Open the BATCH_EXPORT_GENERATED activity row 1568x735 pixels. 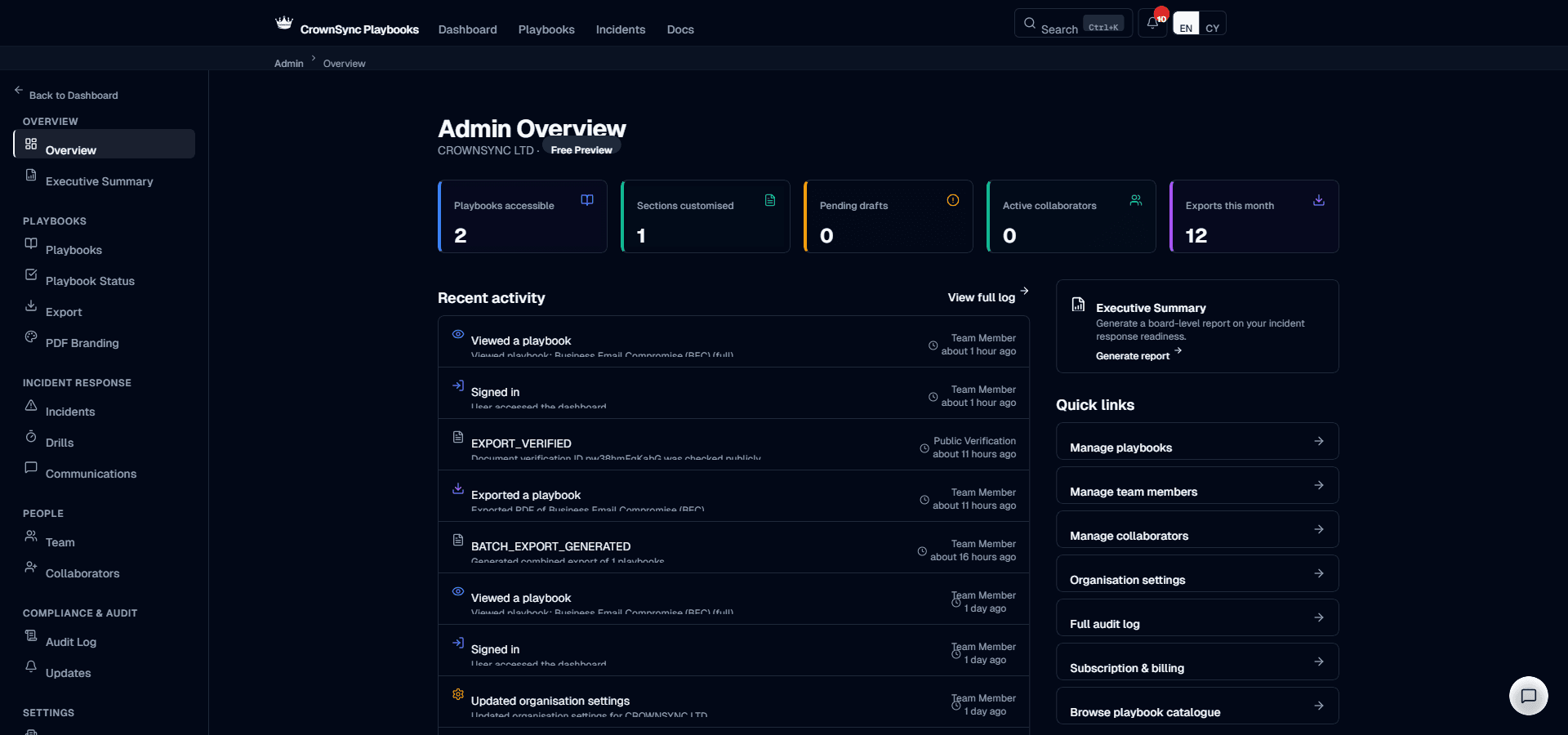pos(733,547)
